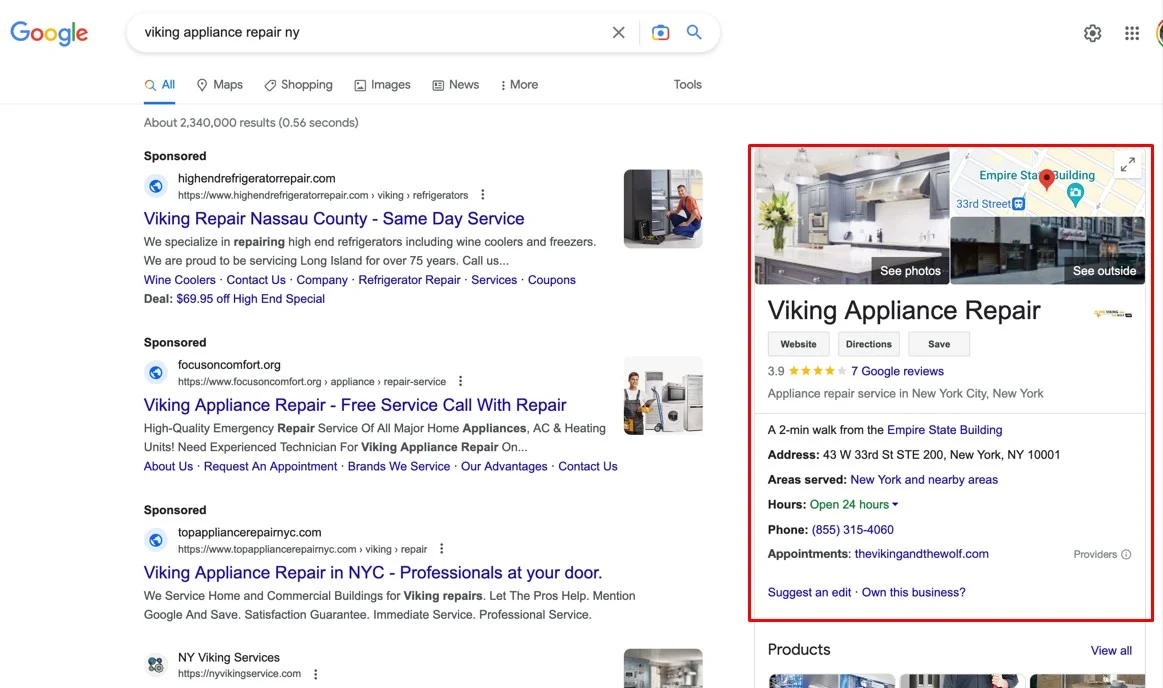Switch to the Images tab
The height and width of the screenshot is (688, 1163).
click(382, 85)
